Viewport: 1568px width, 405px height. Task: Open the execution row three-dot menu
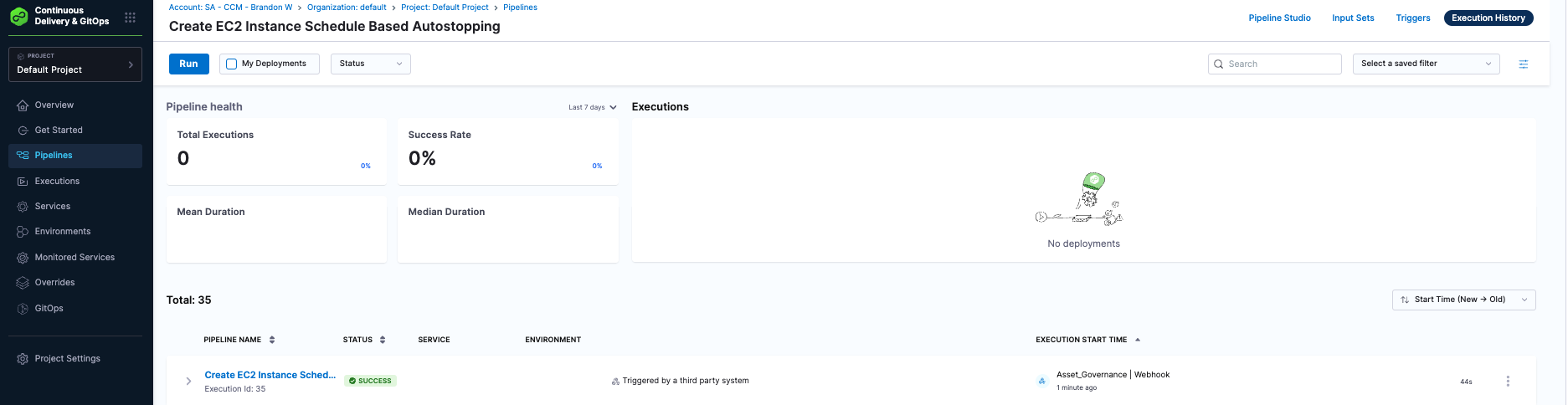tap(1508, 382)
